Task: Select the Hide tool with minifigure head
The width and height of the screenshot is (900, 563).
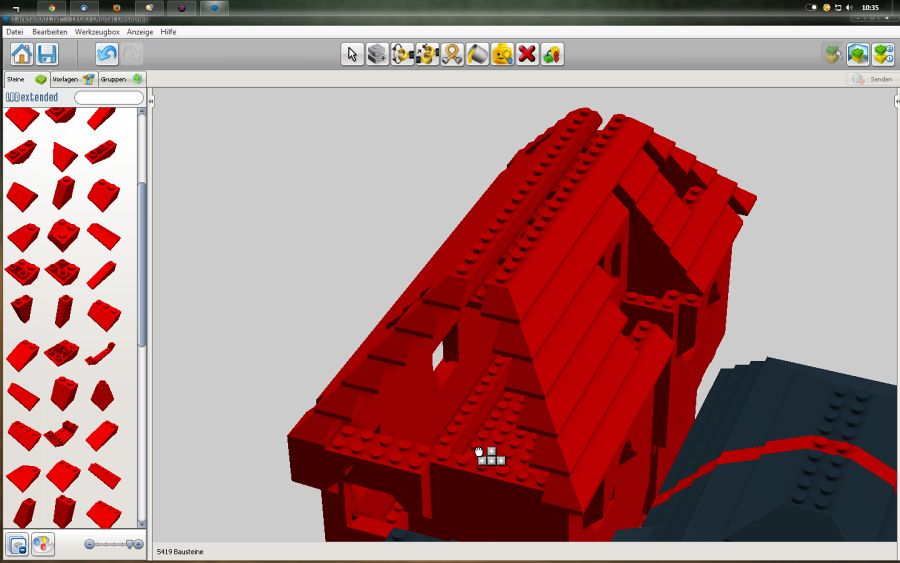Action: [502, 54]
